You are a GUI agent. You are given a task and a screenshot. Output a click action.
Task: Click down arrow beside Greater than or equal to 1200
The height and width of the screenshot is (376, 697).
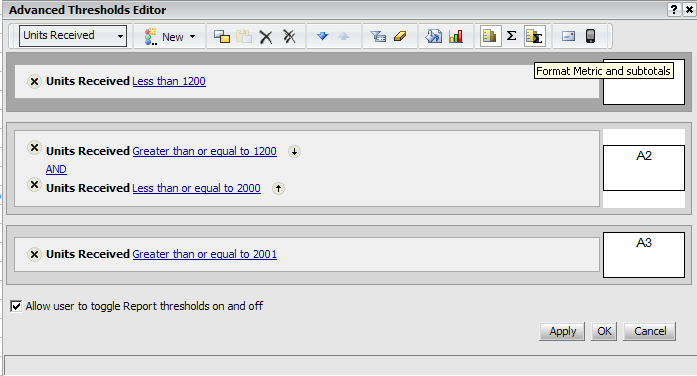294,152
